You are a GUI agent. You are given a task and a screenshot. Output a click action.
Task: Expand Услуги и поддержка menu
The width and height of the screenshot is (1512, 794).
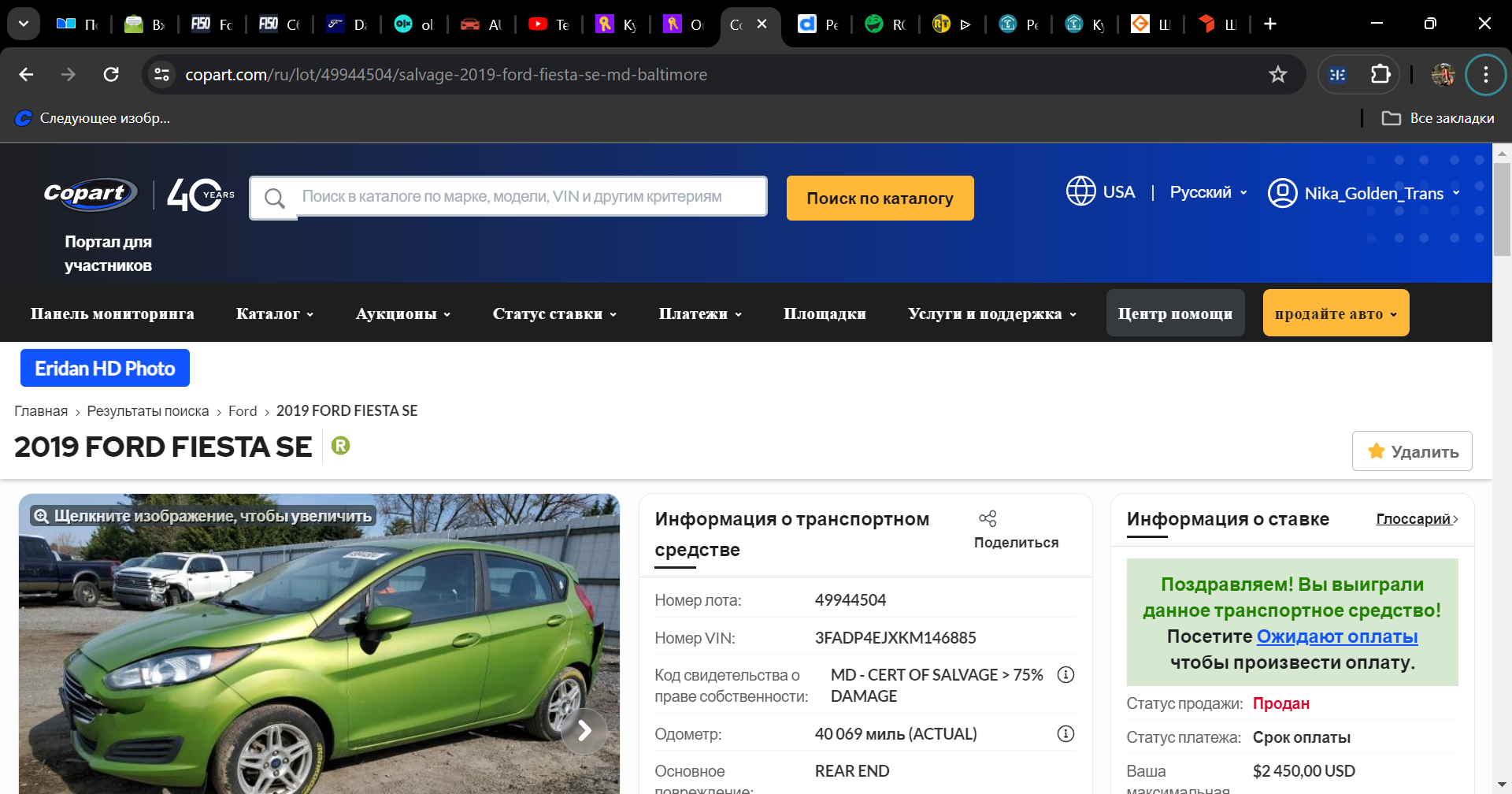[x=992, y=314]
